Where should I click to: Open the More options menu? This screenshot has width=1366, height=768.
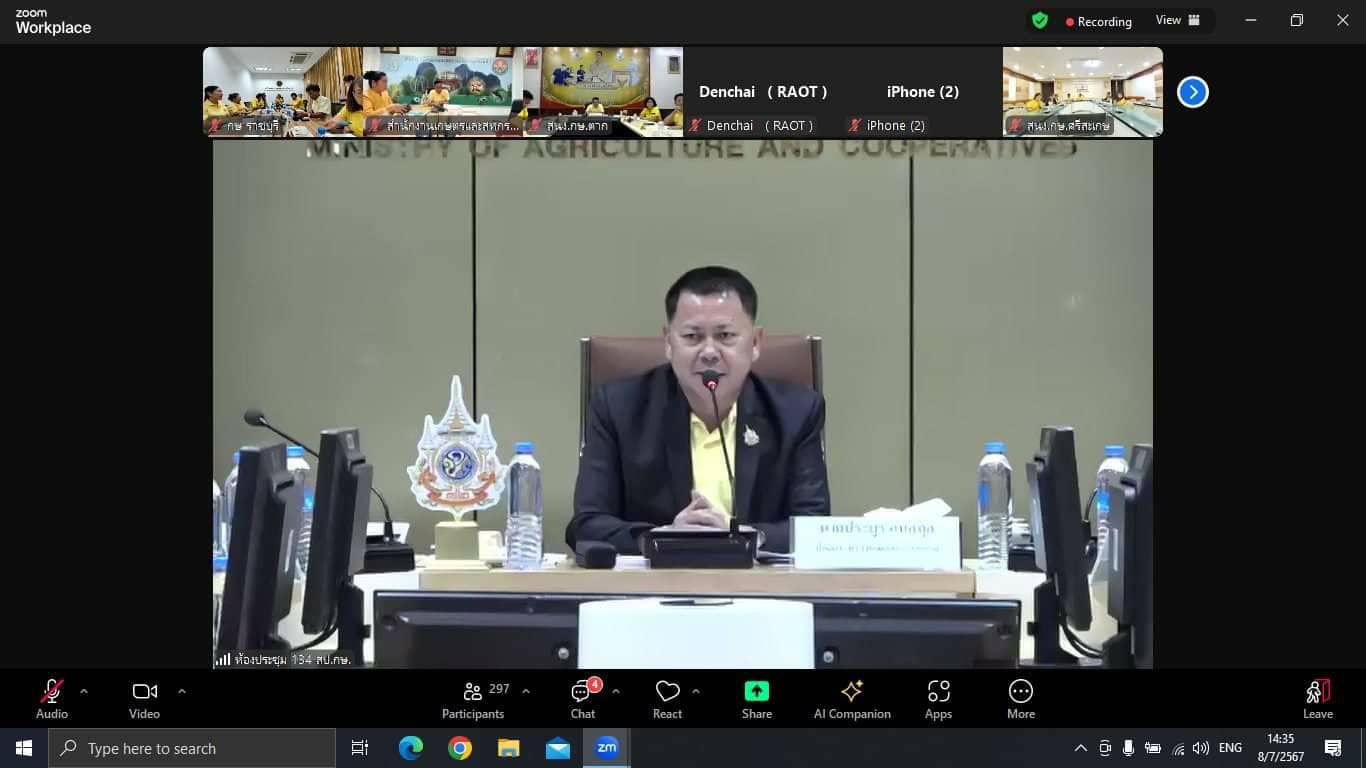[x=1020, y=698]
